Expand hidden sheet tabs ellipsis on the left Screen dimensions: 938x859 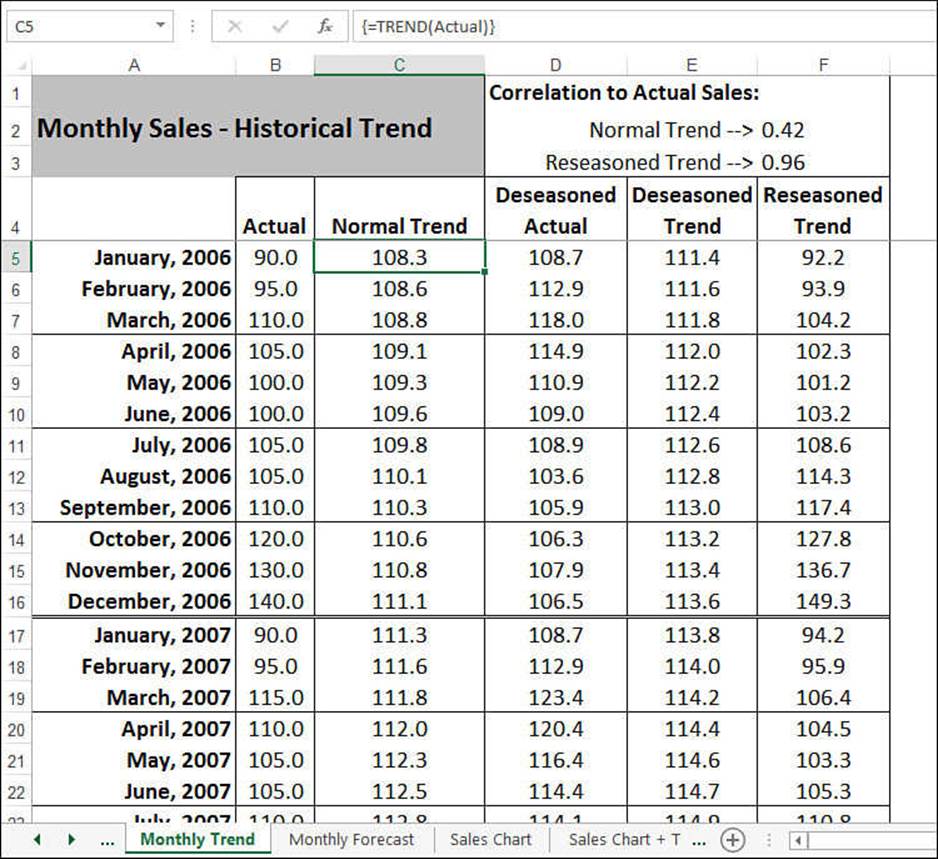click(x=107, y=840)
